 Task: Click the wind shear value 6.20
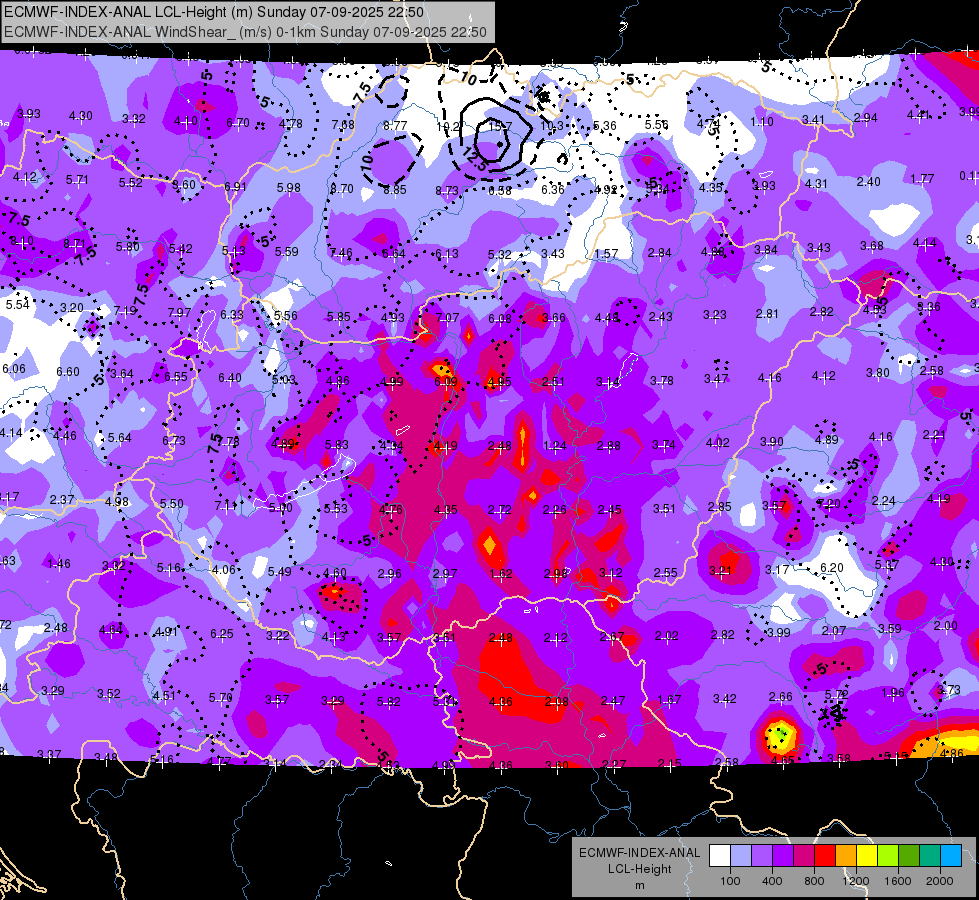832,568
